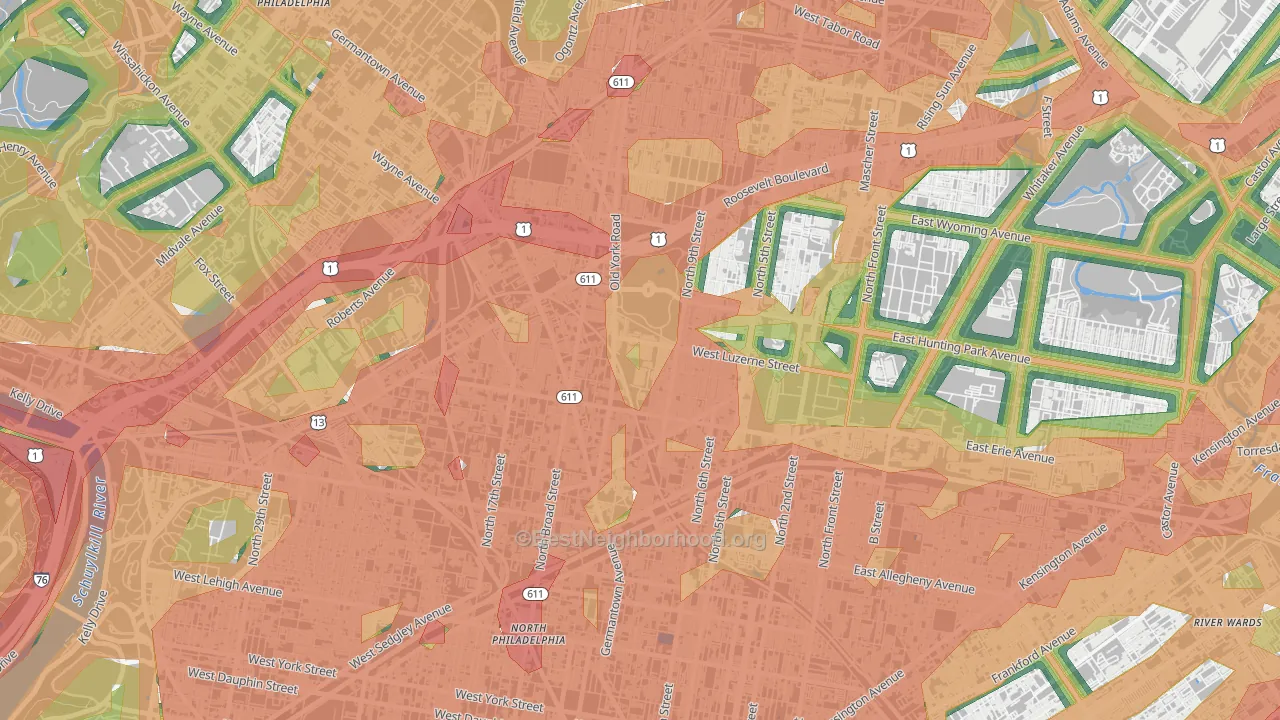Select the 611 shield beside Old York Road
The width and height of the screenshot is (1280, 720).
(588, 279)
